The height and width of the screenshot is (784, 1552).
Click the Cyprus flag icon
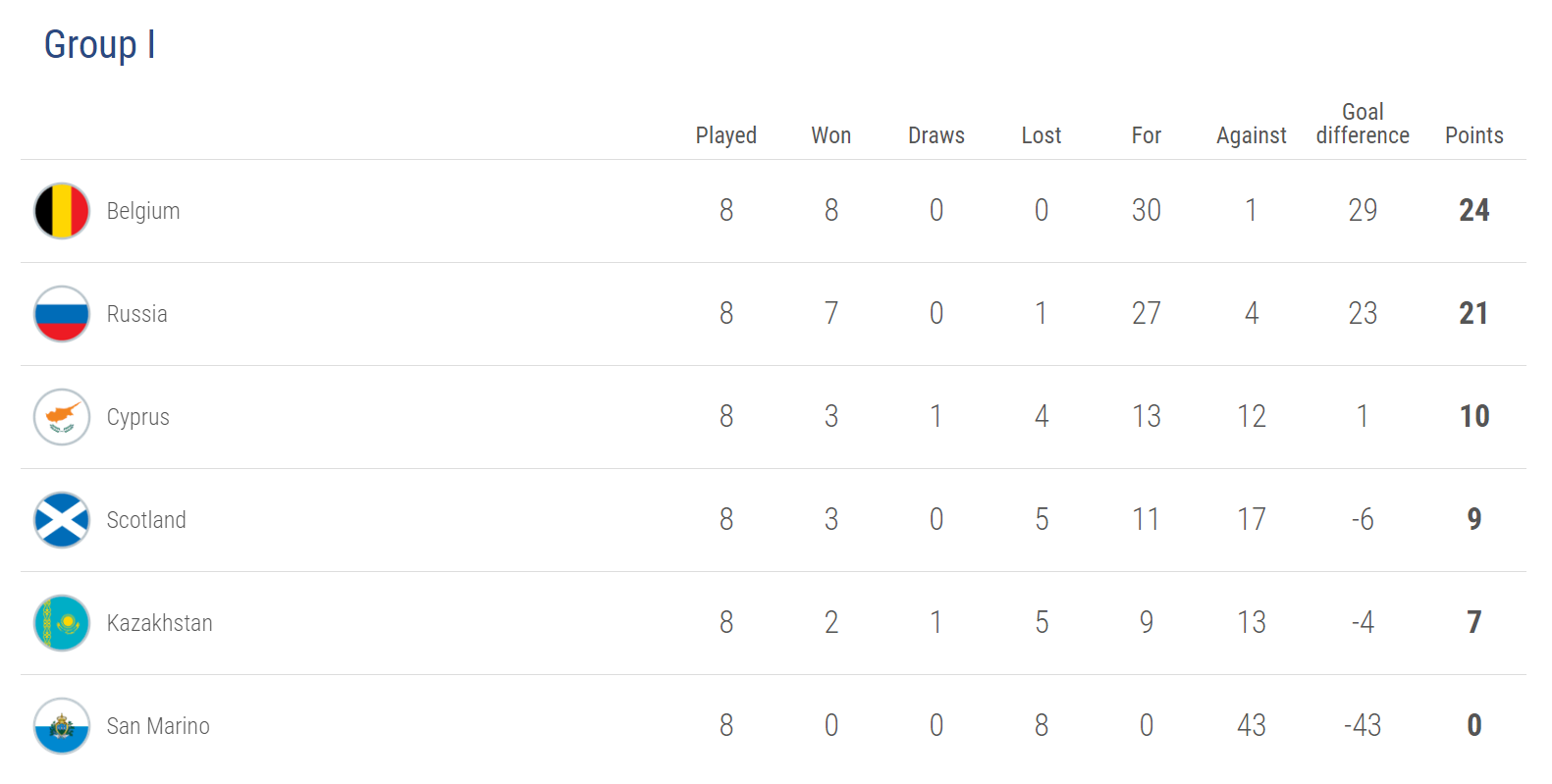(62, 417)
